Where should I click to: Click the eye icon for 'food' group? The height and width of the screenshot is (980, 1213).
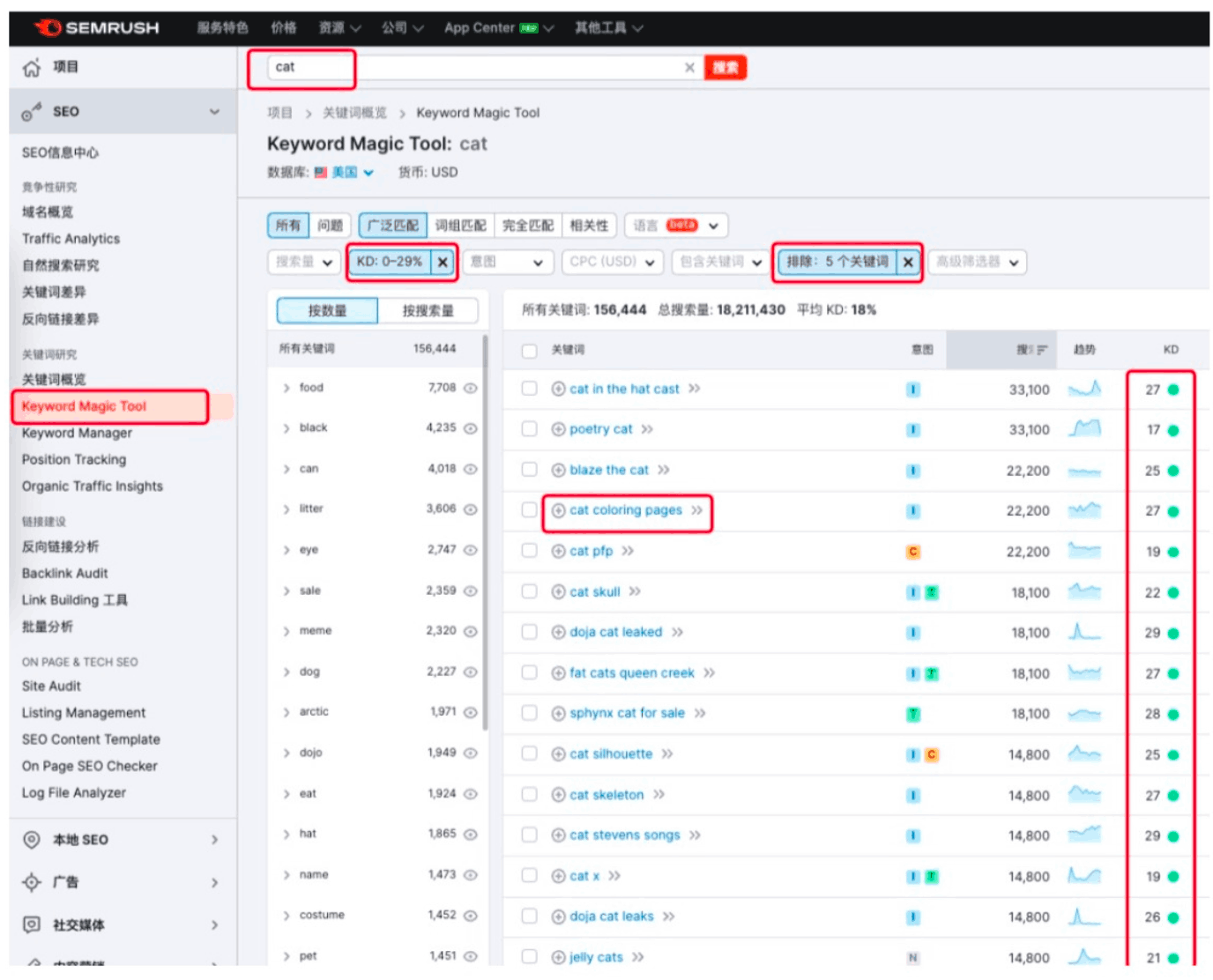[x=471, y=389]
